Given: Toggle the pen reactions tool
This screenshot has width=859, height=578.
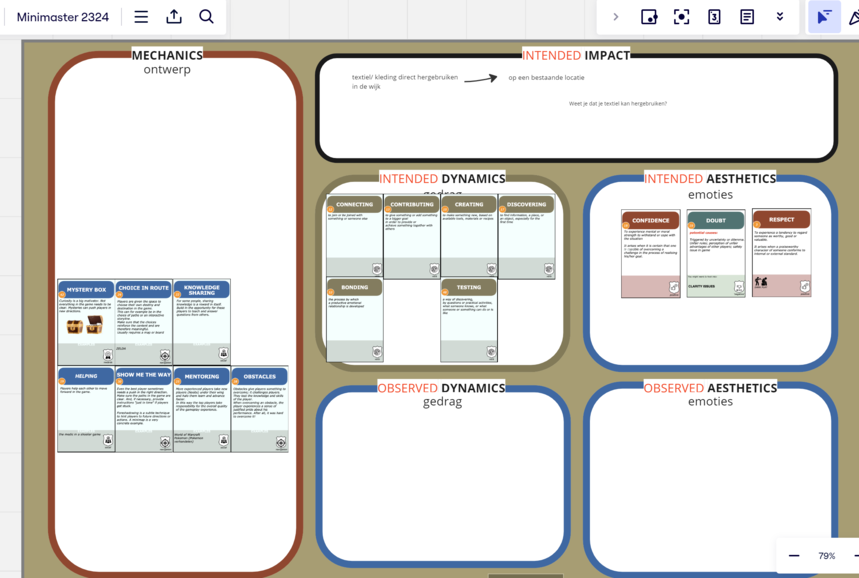Looking at the screenshot, I should pyautogui.click(x=853, y=17).
